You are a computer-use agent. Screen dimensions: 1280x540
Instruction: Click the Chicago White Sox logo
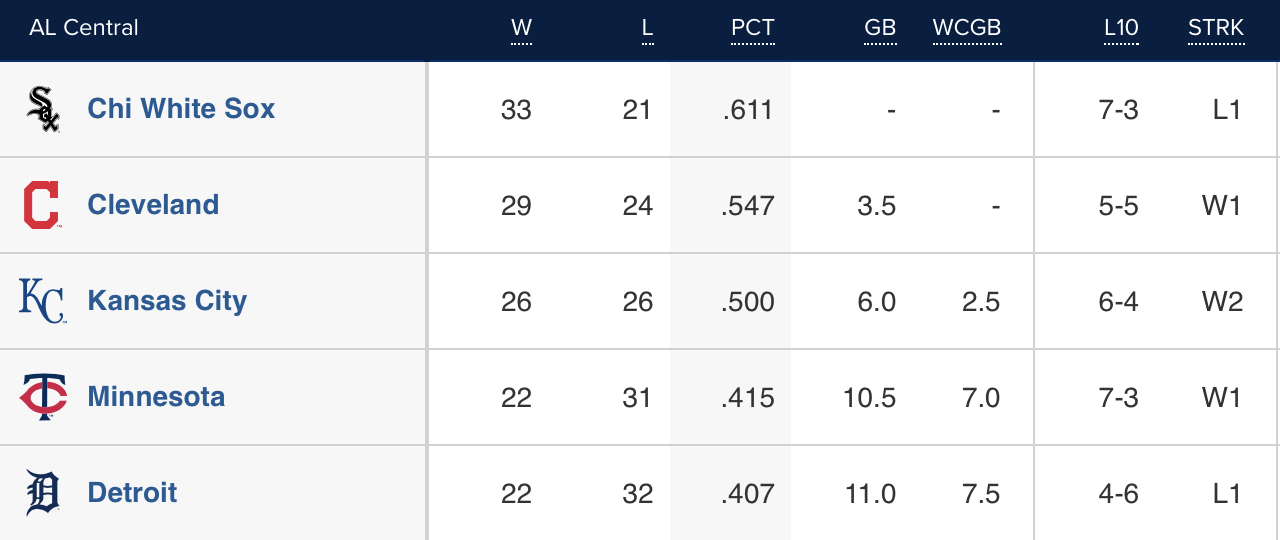coord(43,109)
